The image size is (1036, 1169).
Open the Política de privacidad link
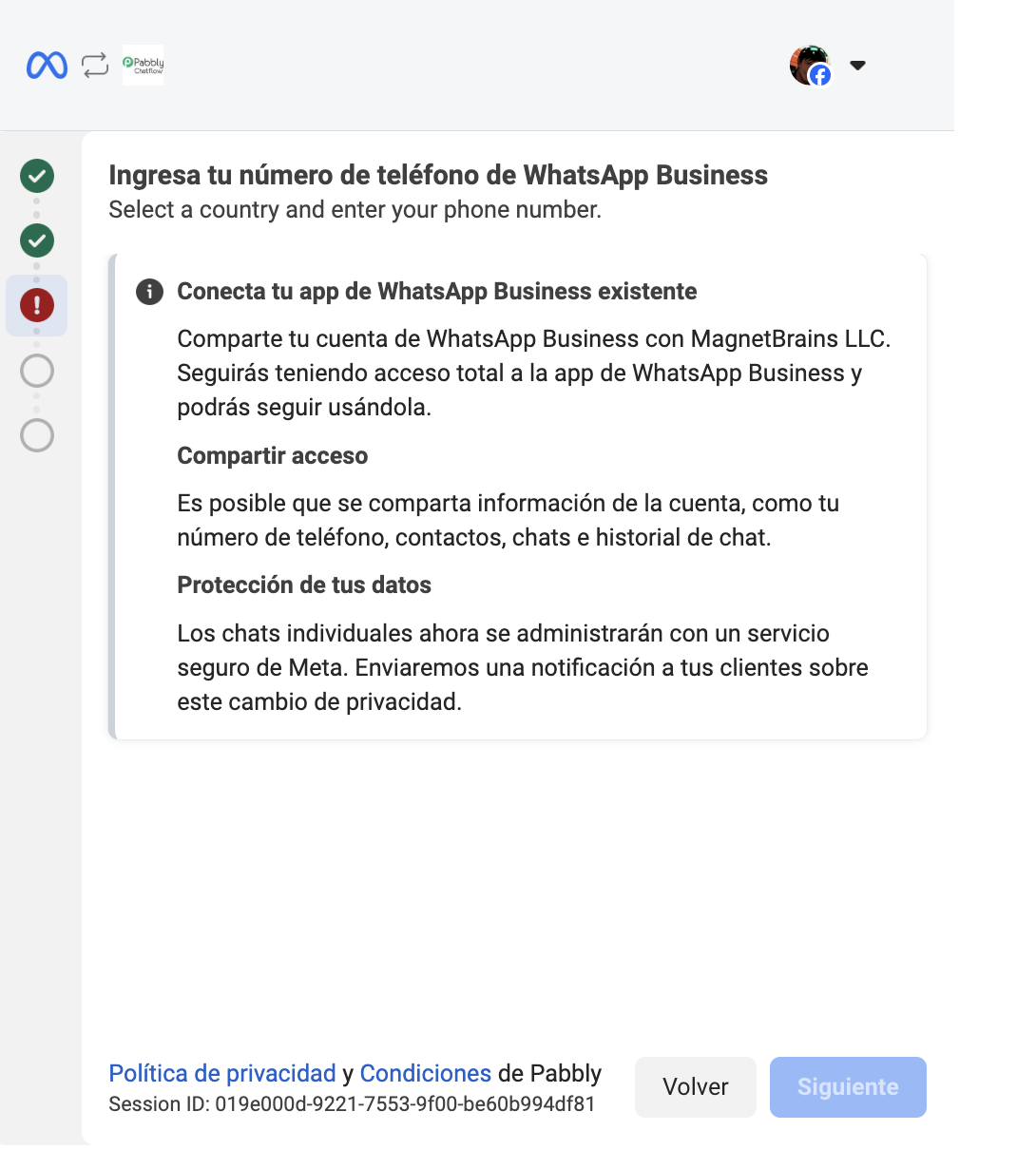[x=222, y=1073]
